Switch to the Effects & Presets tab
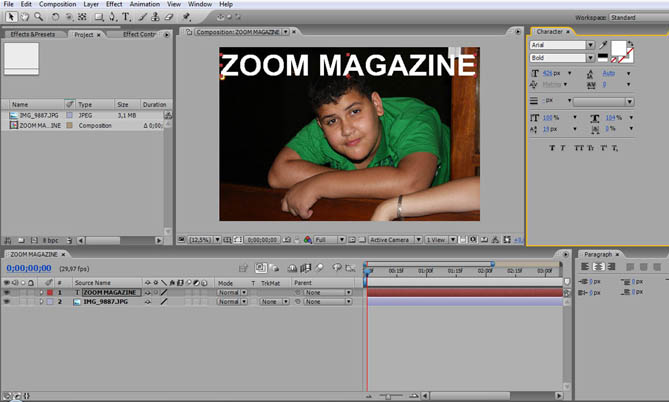Image resolution: width=669 pixels, height=402 pixels. click(33, 35)
